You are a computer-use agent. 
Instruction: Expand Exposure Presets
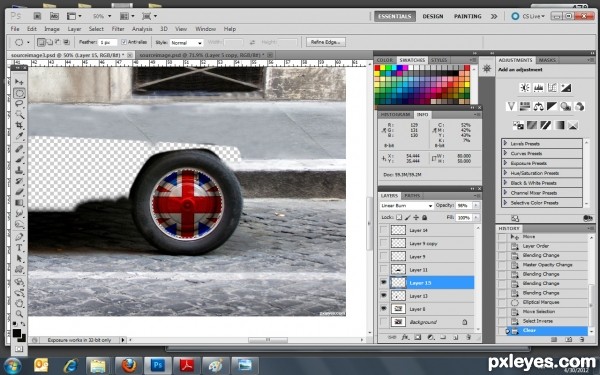[505, 163]
